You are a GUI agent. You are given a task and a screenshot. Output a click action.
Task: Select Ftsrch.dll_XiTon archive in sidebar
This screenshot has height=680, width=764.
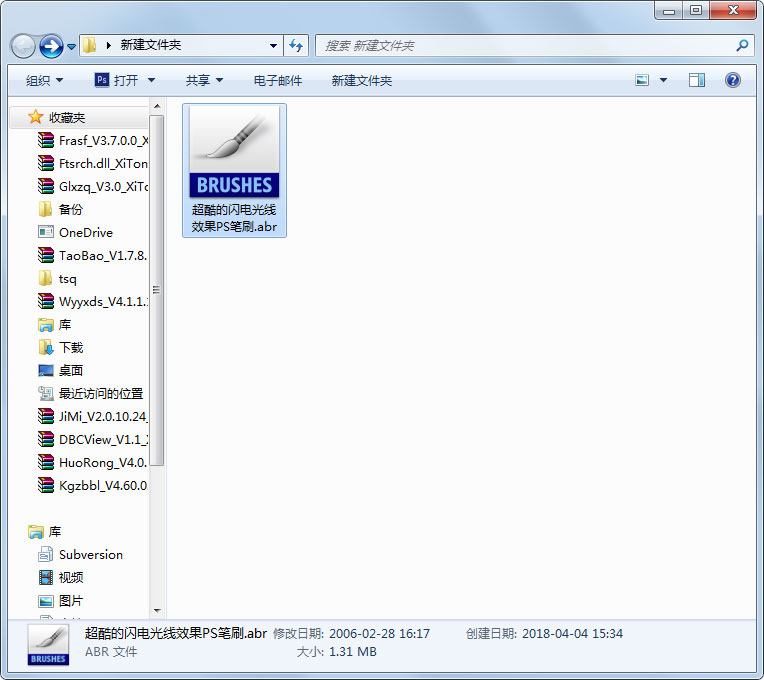point(93,164)
